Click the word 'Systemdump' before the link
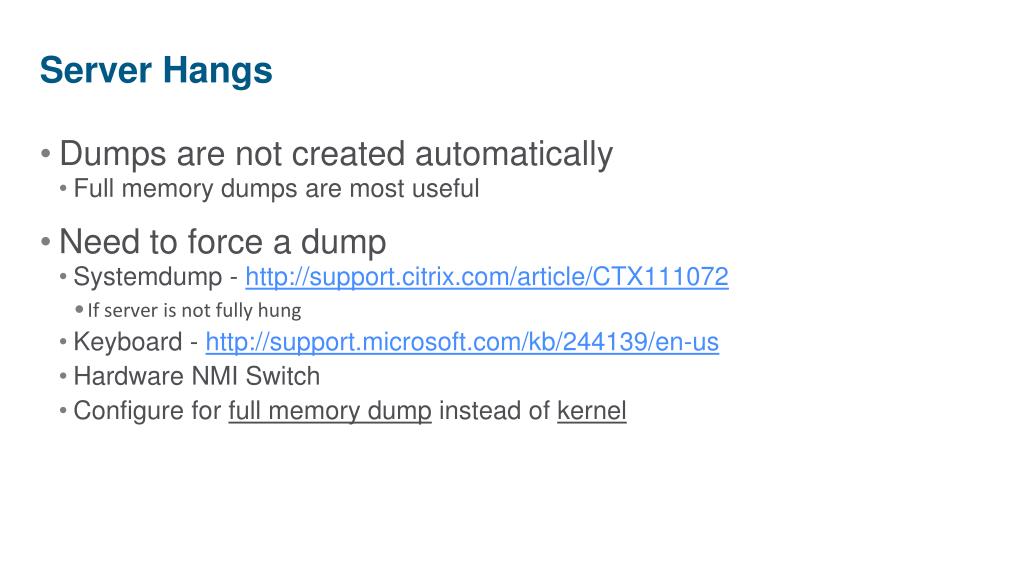The height and width of the screenshot is (576, 1024). 148,277
